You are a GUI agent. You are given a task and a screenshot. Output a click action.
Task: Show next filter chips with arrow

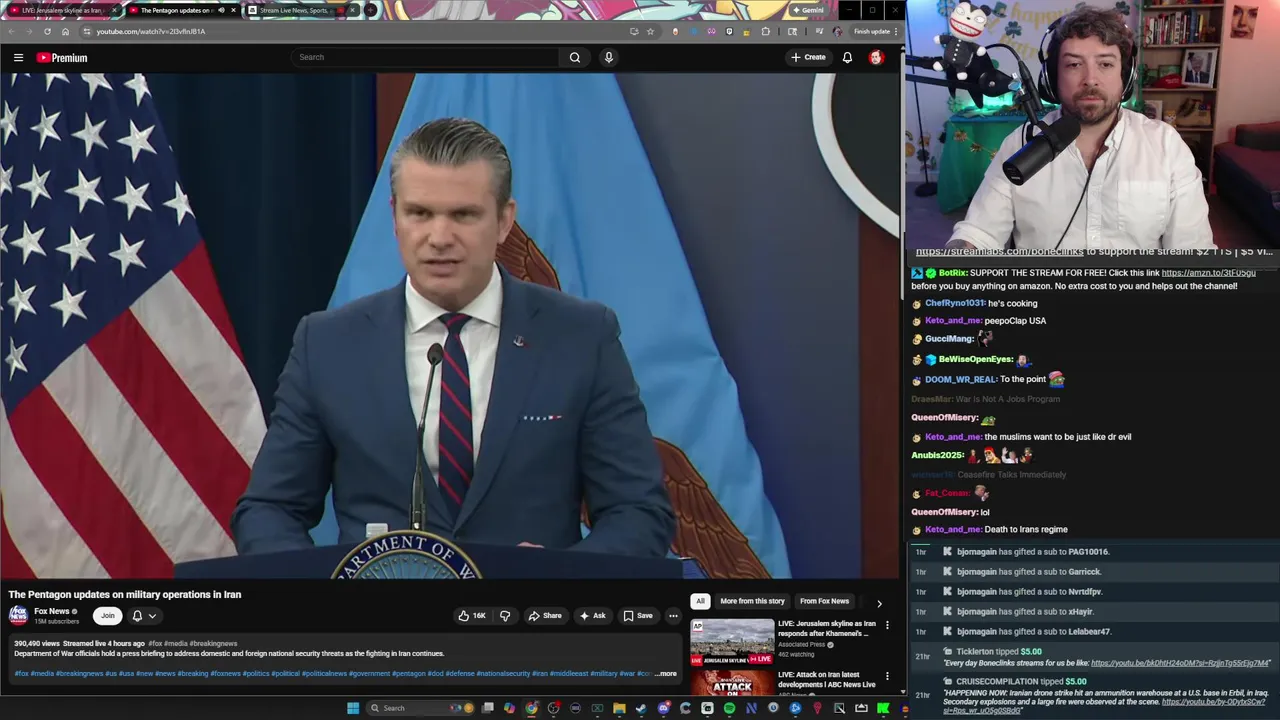(879, 603)
